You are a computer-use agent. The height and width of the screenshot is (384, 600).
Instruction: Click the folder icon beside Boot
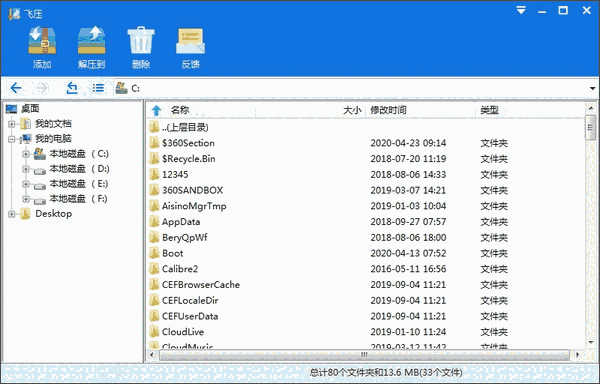tap(154, 253)
